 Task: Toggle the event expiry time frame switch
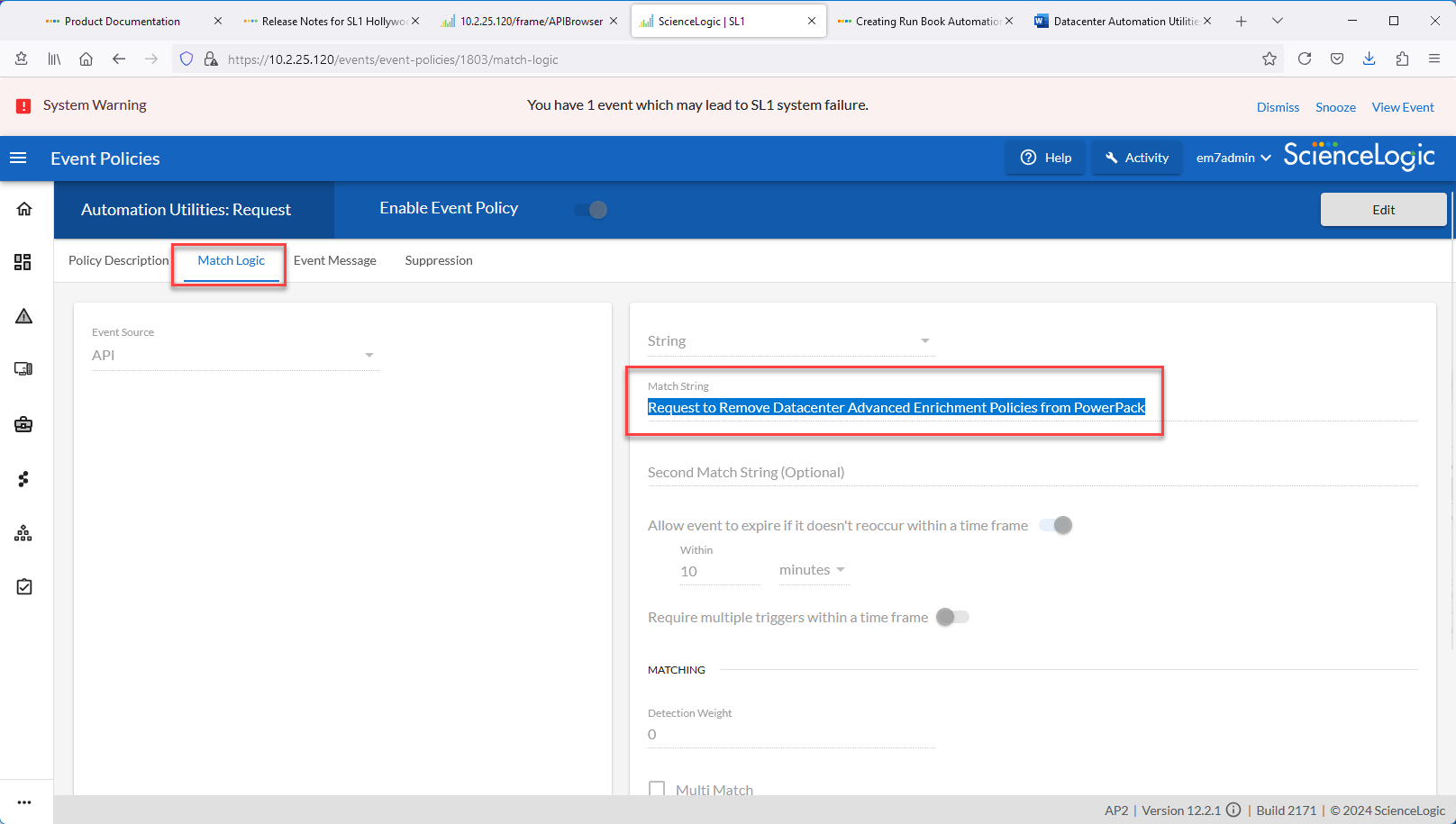click(x=1056, y=526)
